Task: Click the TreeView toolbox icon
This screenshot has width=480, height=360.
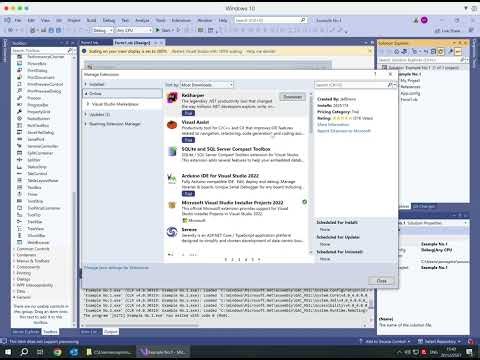Action: [20, 229]
